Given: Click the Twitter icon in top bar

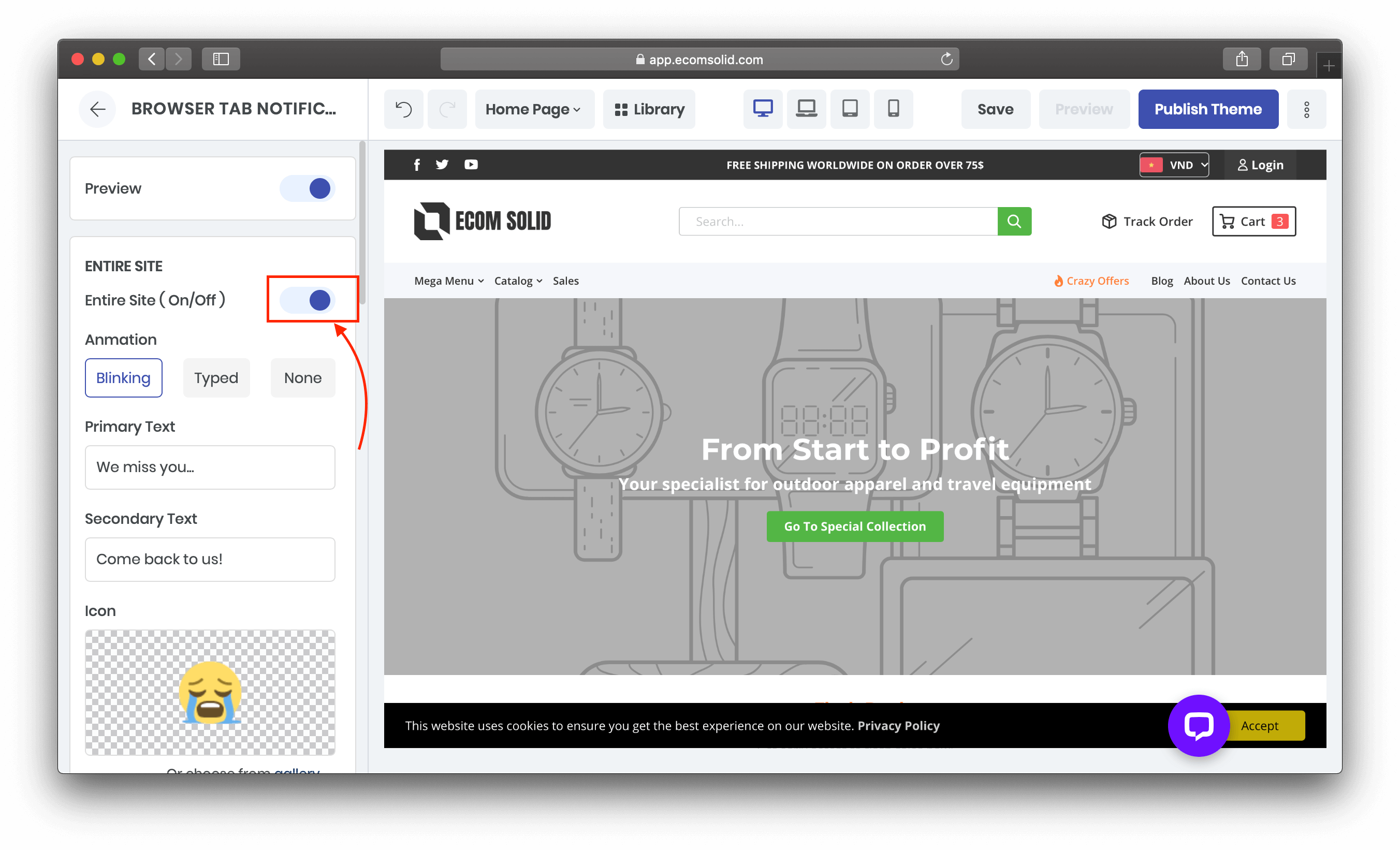Looking at the screenshot, I should tap(442, 165).
